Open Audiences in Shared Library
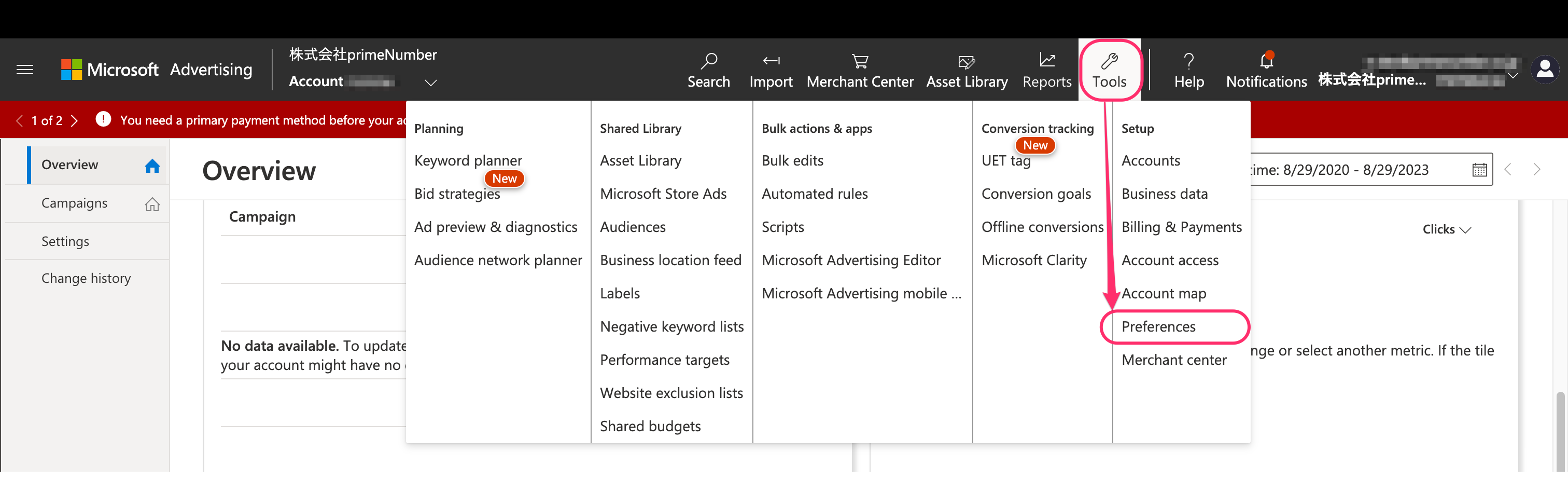Image resolution: width=1568 pixels, height=493 pixels. tap(633, 227)
